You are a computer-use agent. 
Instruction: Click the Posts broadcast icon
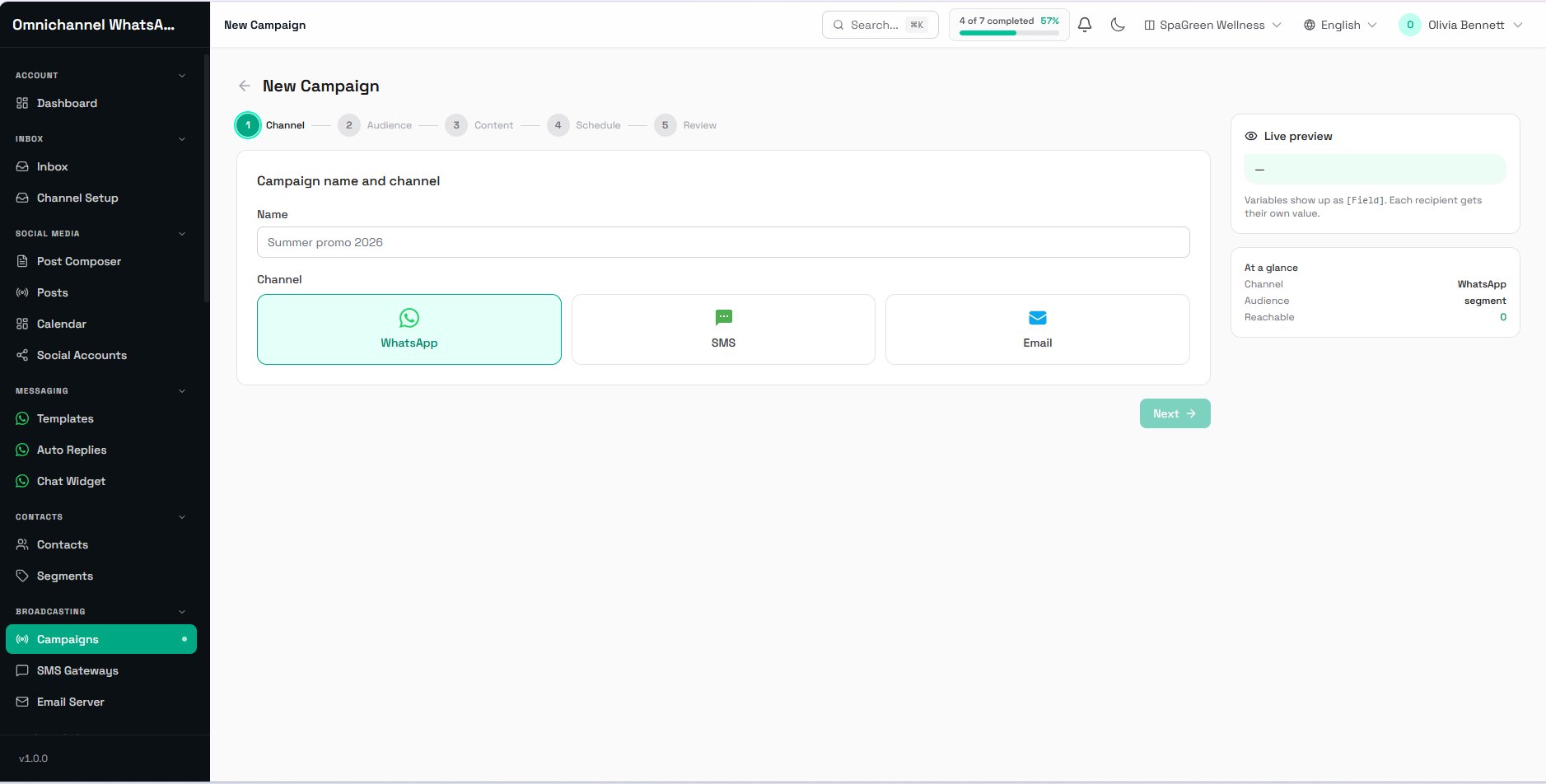click(x=22, y=292)
